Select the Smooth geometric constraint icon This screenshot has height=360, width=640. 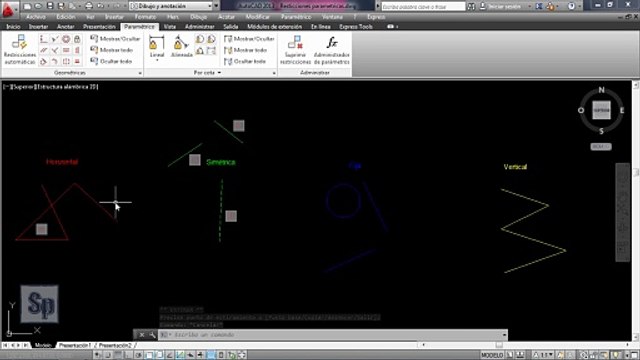click(x=55, y=62)
